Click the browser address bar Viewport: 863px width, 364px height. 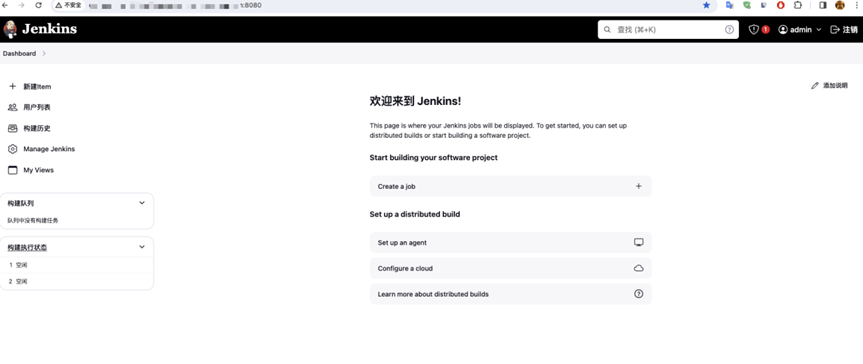pyautogui.click(x=385, y=5)
